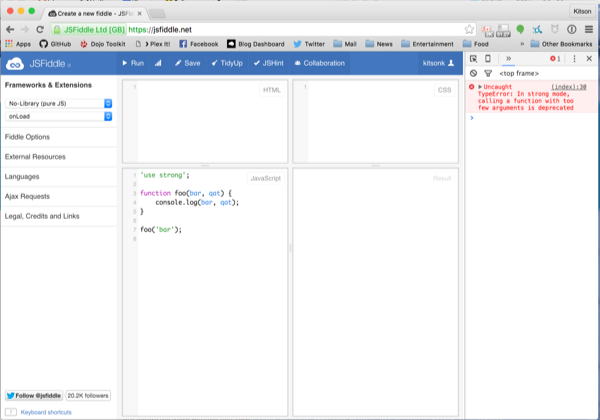Open Blog Dashboard bookmark
Image resolution: width=600 pixels, height=420 pixels.
[x=256, y=44]
